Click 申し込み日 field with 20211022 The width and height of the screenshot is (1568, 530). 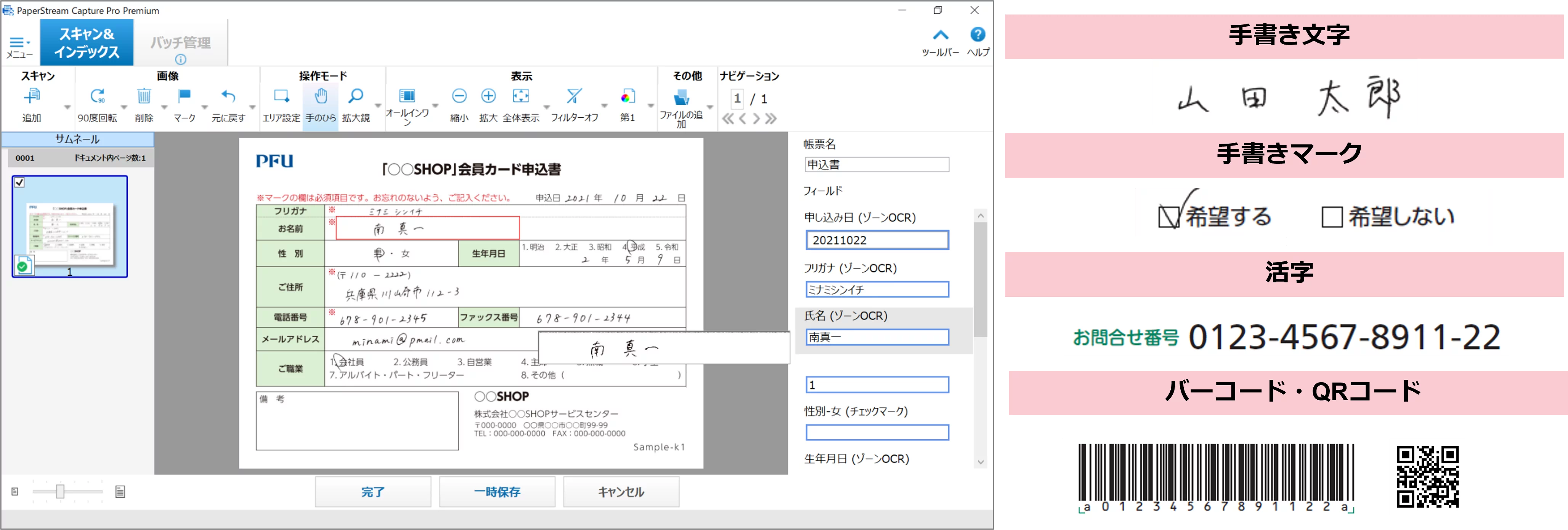click(x=877, y=240)
